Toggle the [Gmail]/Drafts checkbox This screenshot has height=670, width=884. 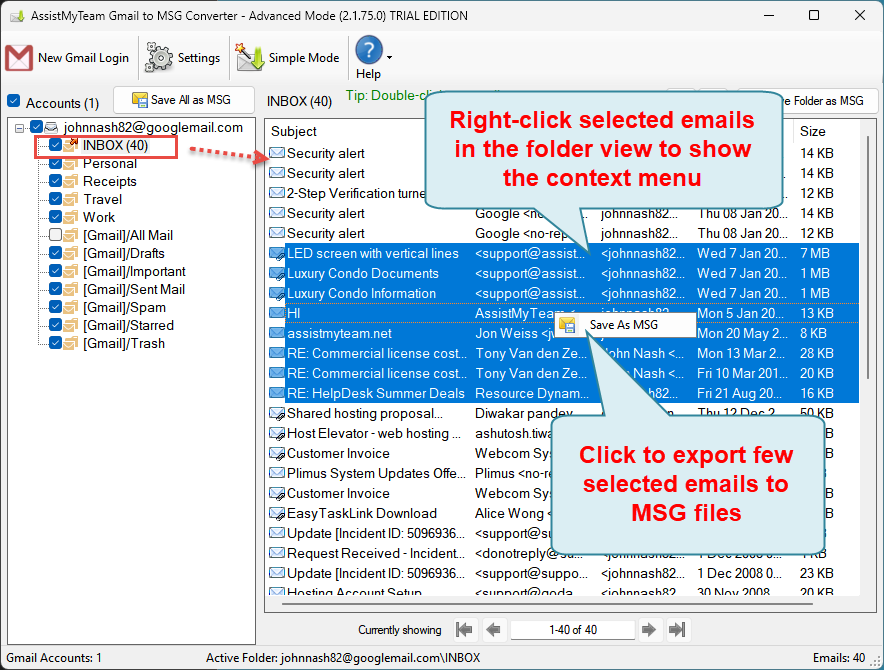(x=55, y=253)
